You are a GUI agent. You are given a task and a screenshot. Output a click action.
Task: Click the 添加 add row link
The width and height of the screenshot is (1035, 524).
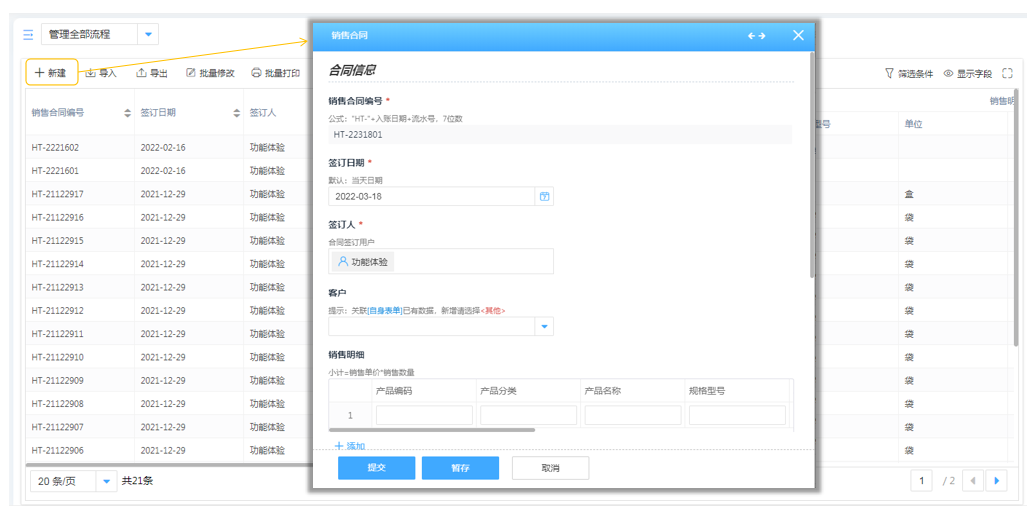(x=349, y=446)
